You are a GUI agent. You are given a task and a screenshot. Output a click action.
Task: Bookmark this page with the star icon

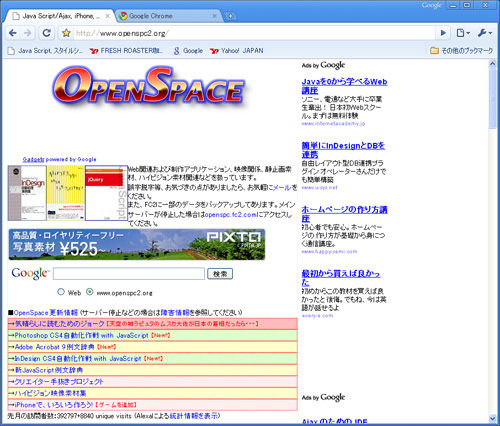[x=66, y=33]
